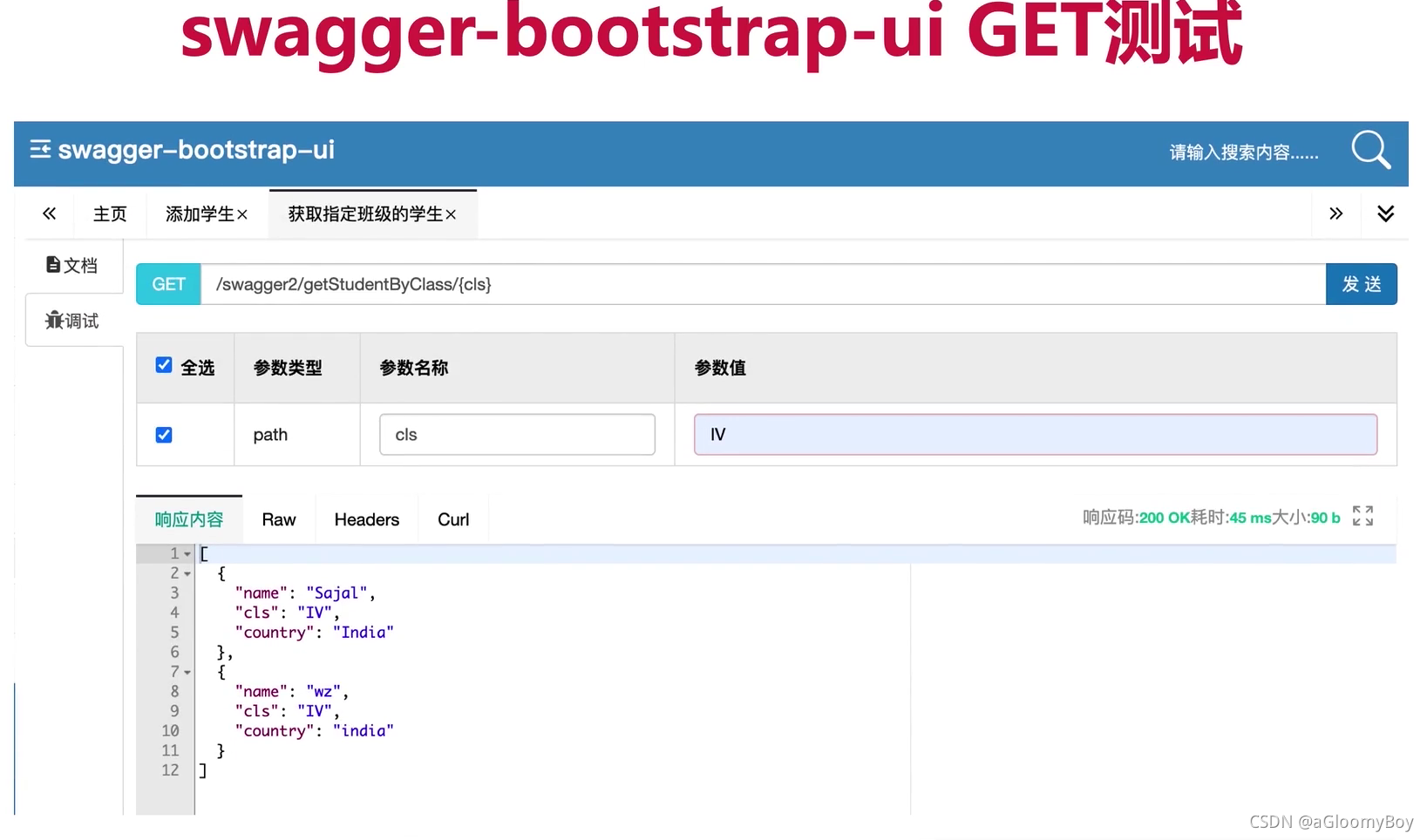Collapse the JSON object at line 7
Image resolution: width=1427 pixels, height=840 pixels.
tap(187, 673)
